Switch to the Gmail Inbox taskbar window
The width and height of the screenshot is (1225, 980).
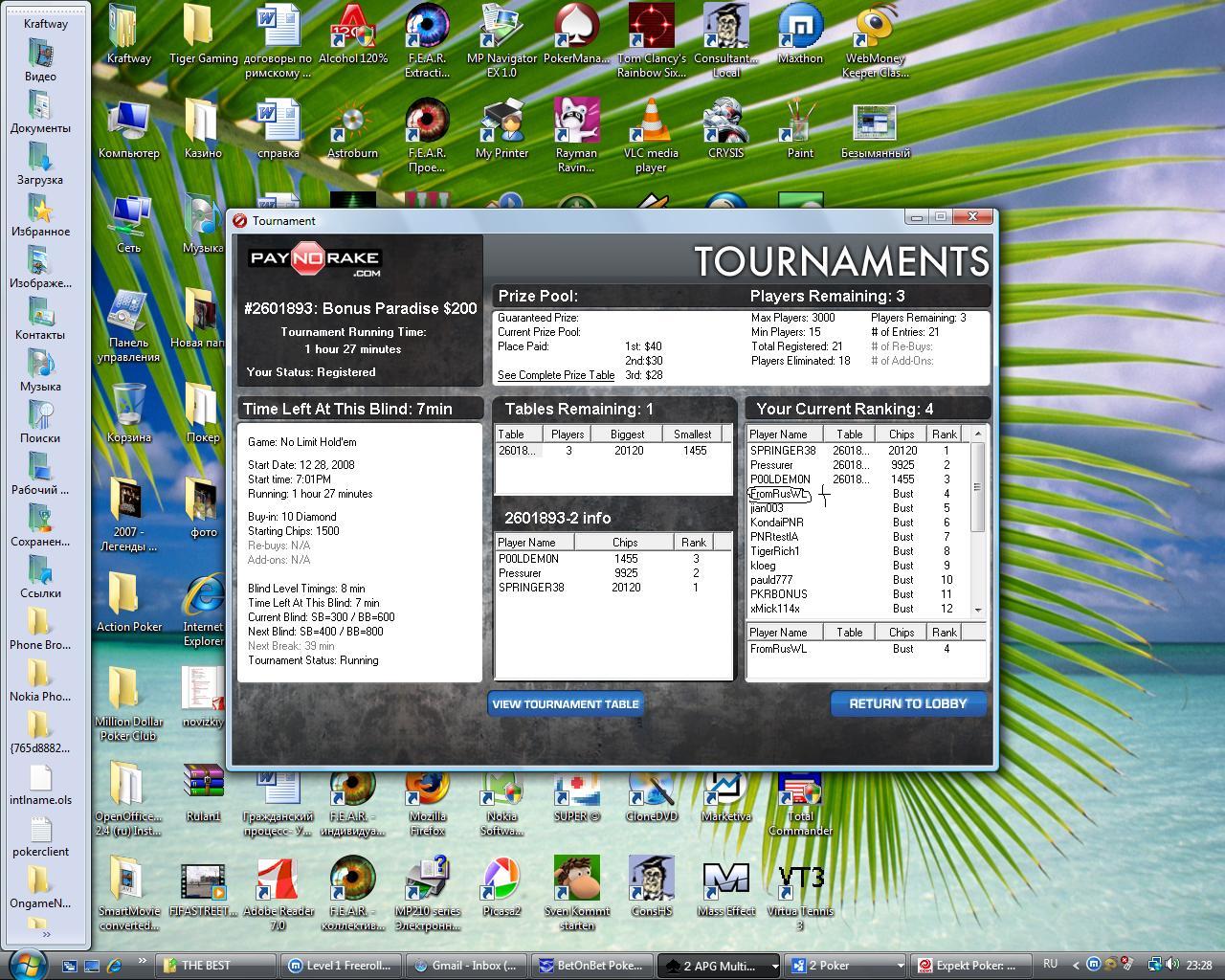465,966
